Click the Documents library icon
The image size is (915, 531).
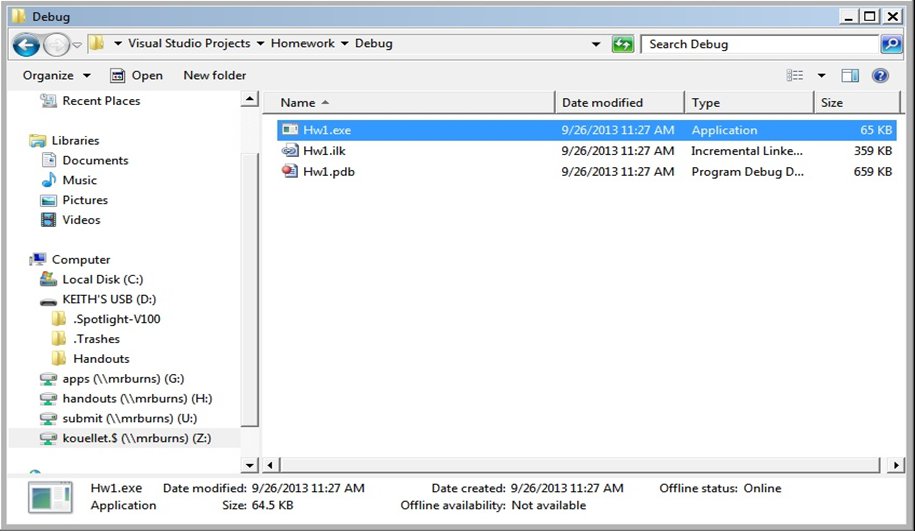(48, 160)
